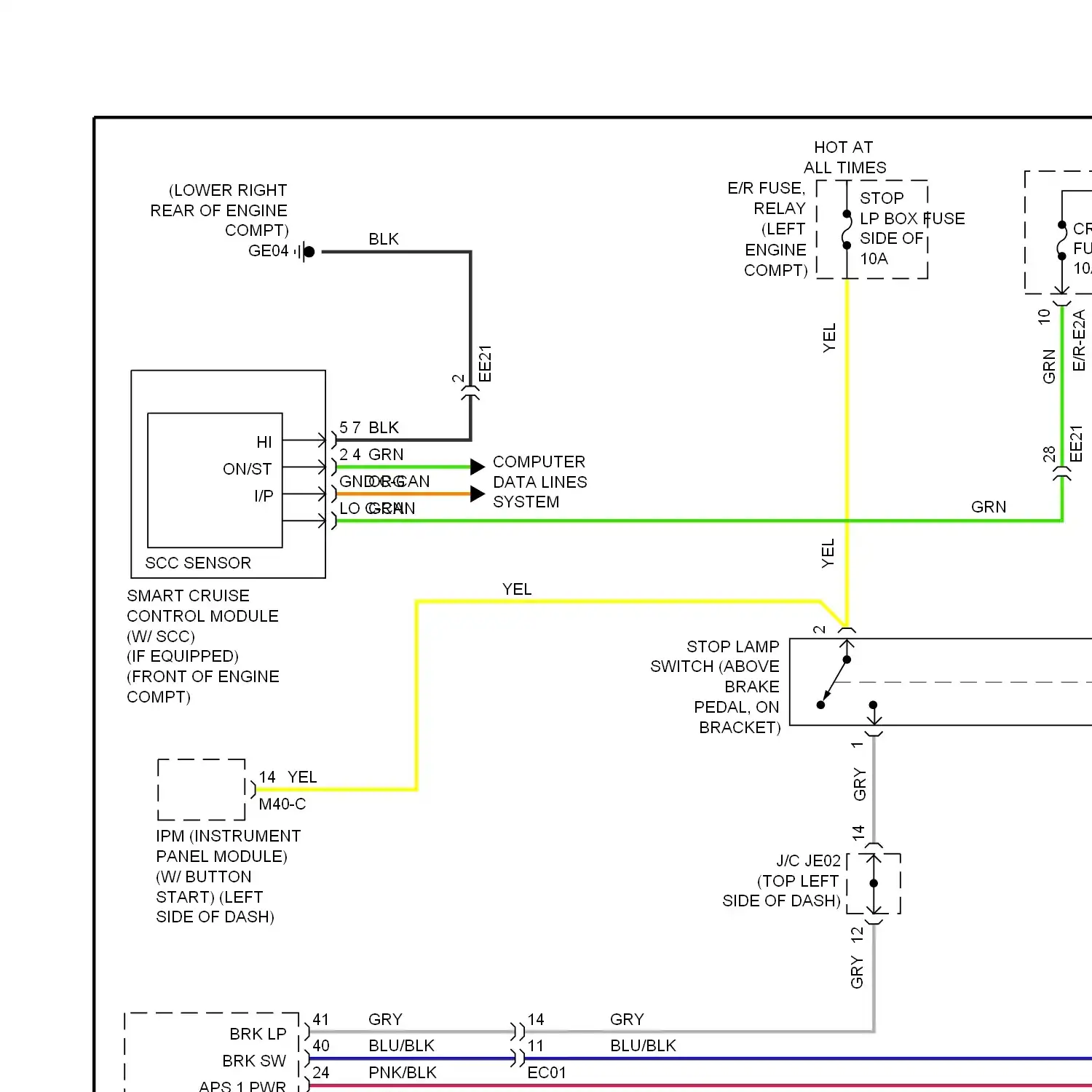Click the "BRK LP" terminal label
The width and height of the screenshot is (1092, 1092).
[x=258, y=1034]
